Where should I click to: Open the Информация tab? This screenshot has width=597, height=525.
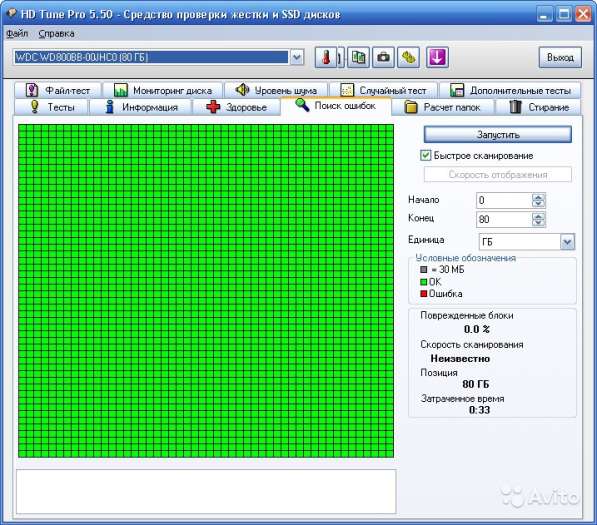[141, 107]
